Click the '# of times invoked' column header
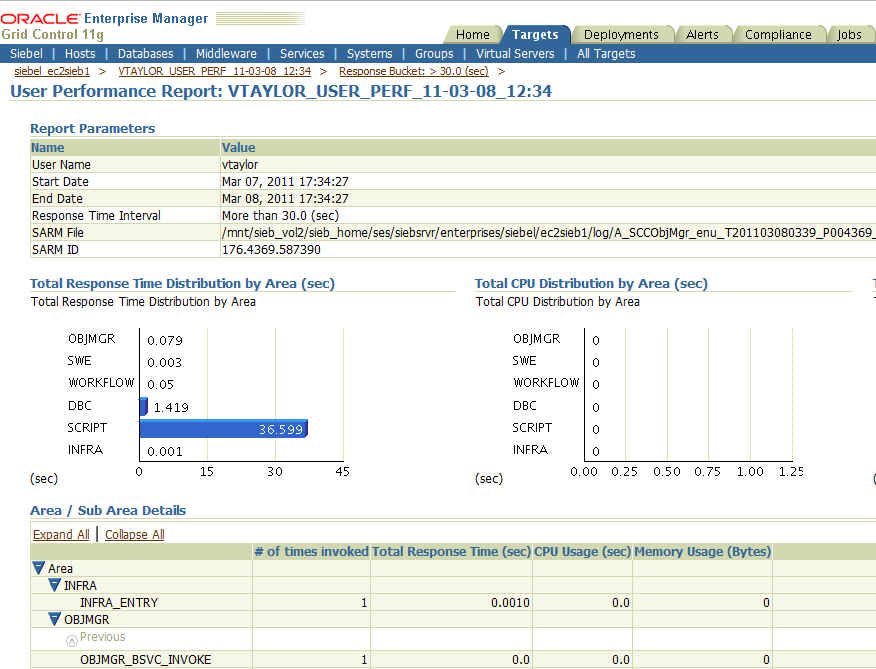 (311, 552)
